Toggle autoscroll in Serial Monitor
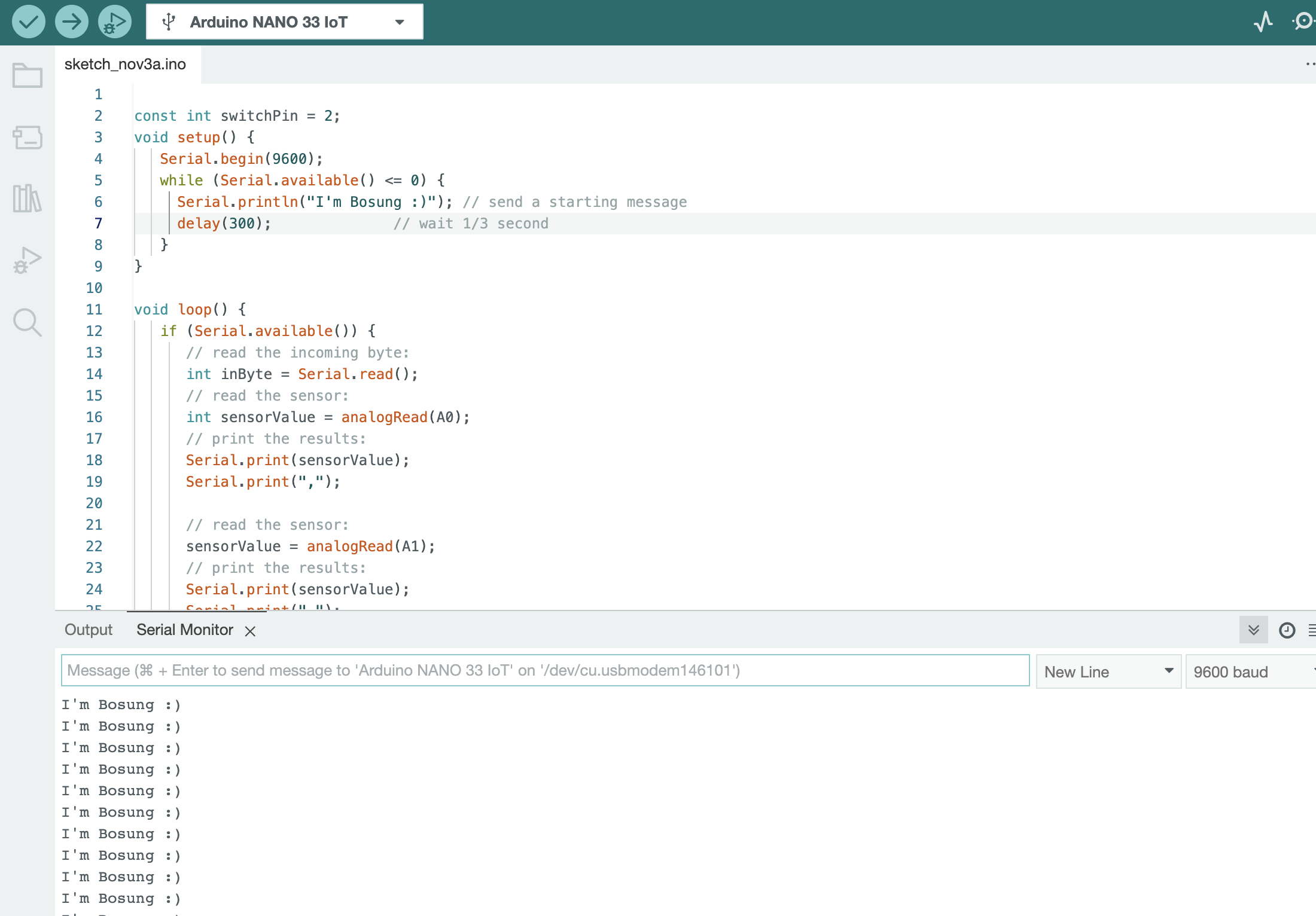 coord(1253,630)
